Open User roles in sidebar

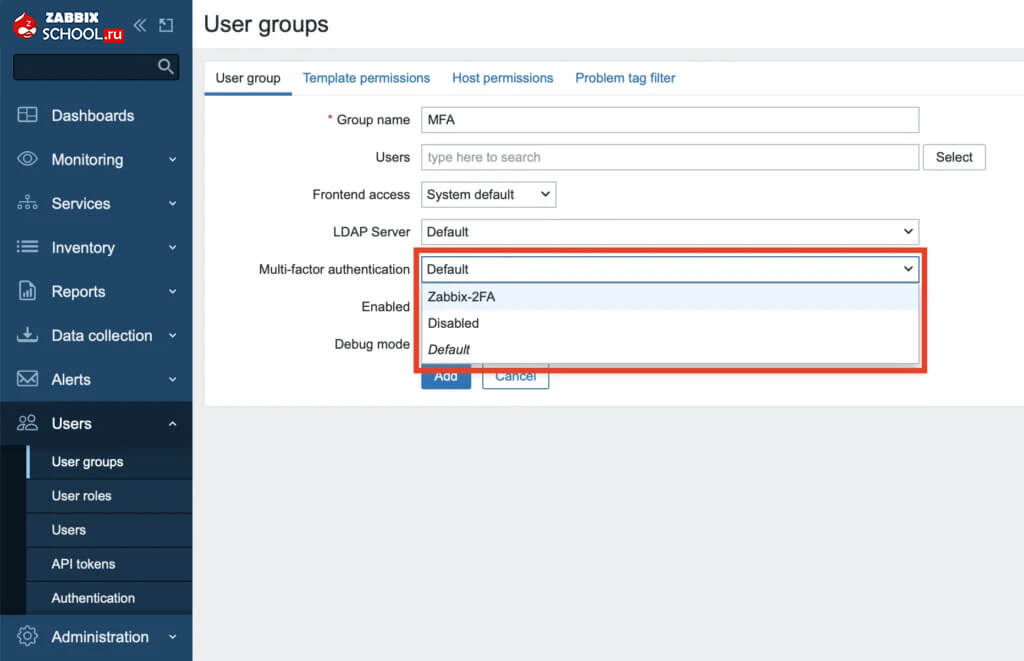(x=108, y=496)
